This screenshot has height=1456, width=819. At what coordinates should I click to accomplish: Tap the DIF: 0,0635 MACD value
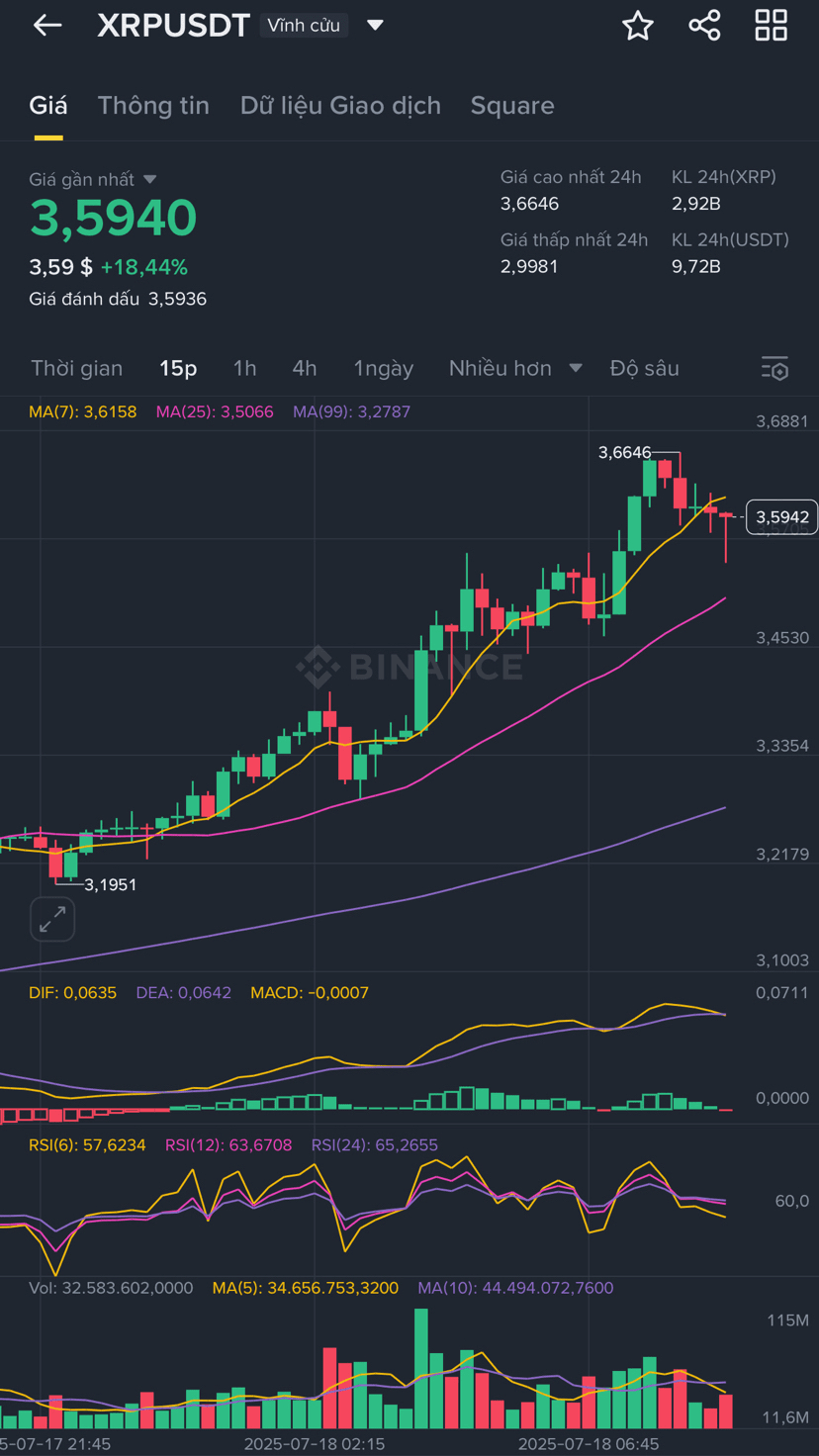tap(72, 992)
